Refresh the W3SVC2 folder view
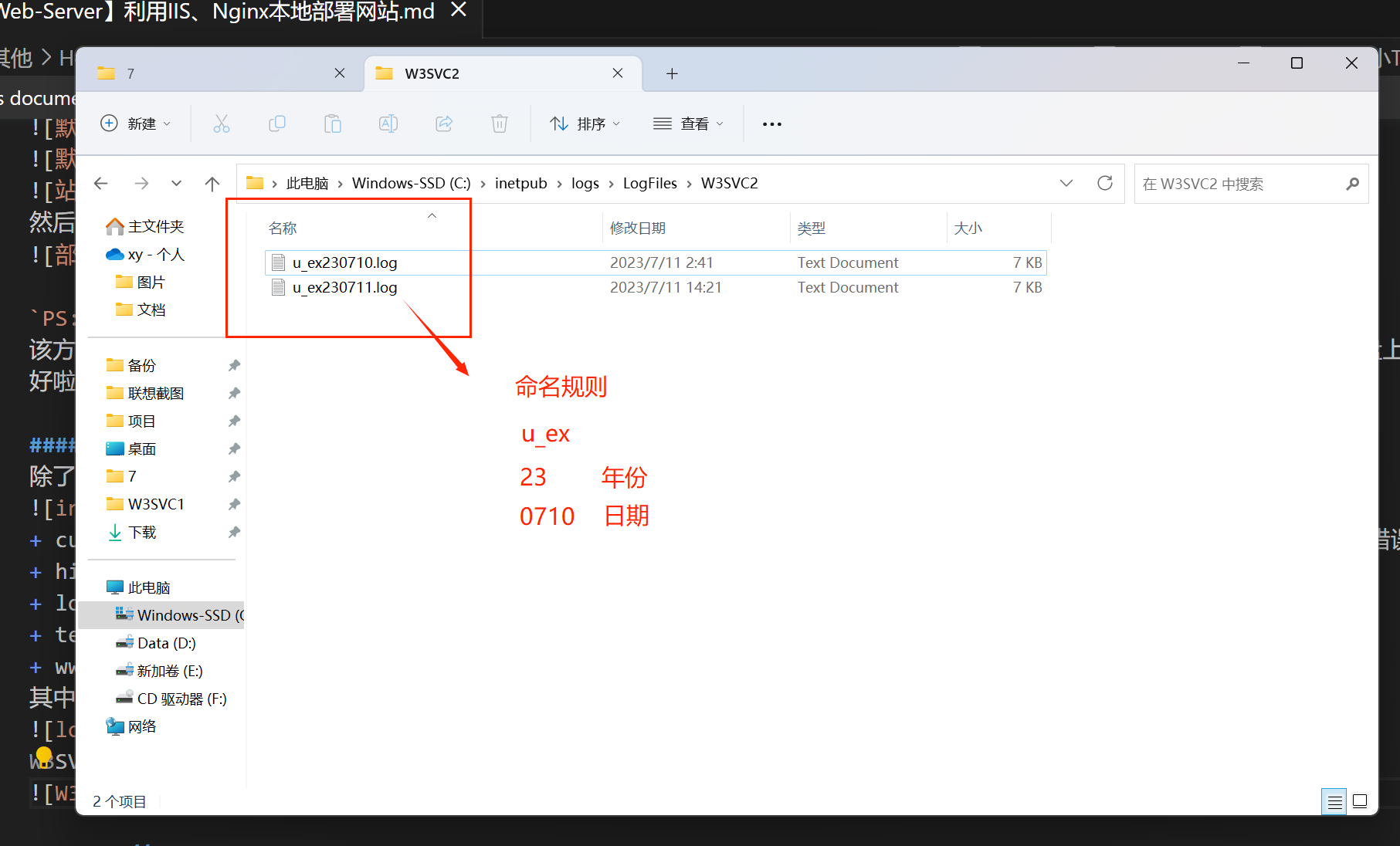The image size is (1400, 846). pyautogui.click(x=1105, y=183)
